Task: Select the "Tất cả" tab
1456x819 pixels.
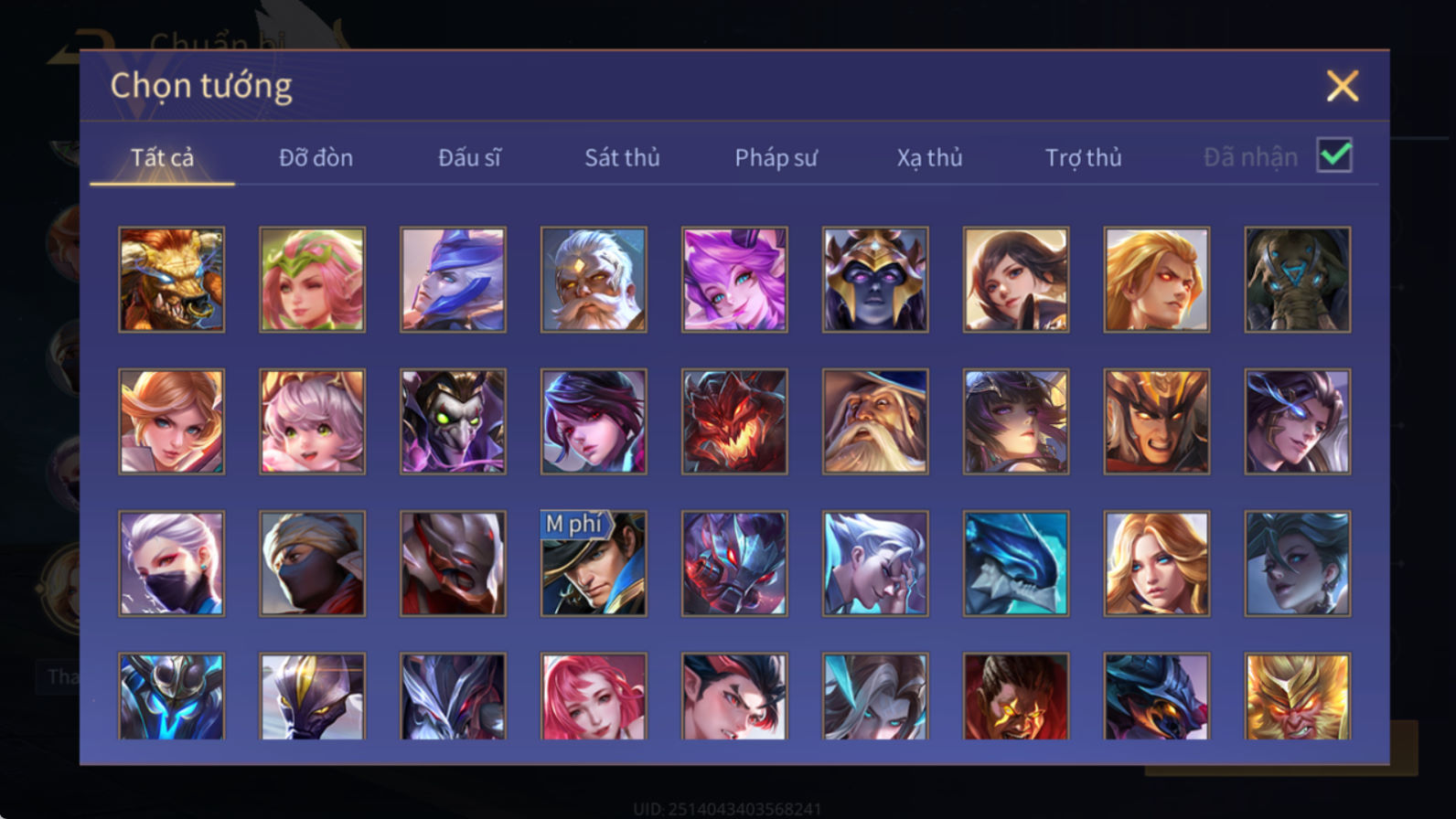Action: click(x=162, y=158)
